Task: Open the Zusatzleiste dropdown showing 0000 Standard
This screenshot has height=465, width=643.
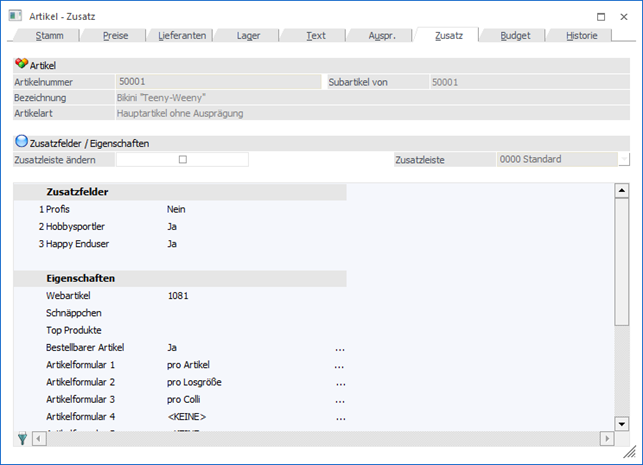Action: [623, 160]
